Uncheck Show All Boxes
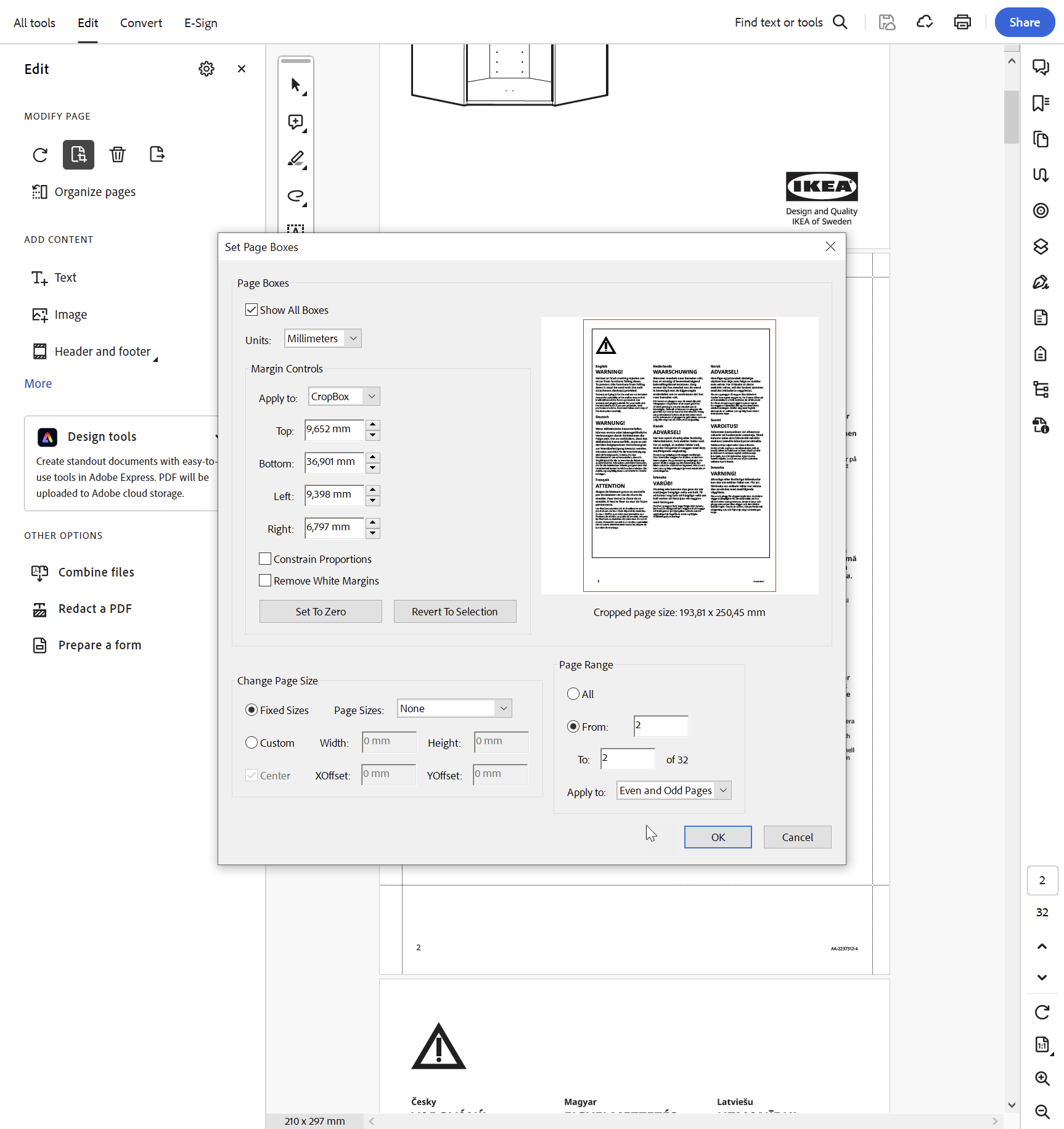Image resolution: width=1064 pixels, height=1129 pixels. coord(251,310)
